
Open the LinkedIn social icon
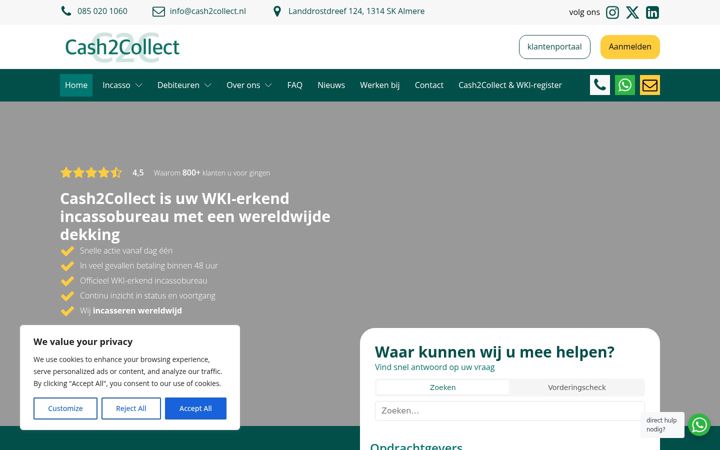click(652, 12)
